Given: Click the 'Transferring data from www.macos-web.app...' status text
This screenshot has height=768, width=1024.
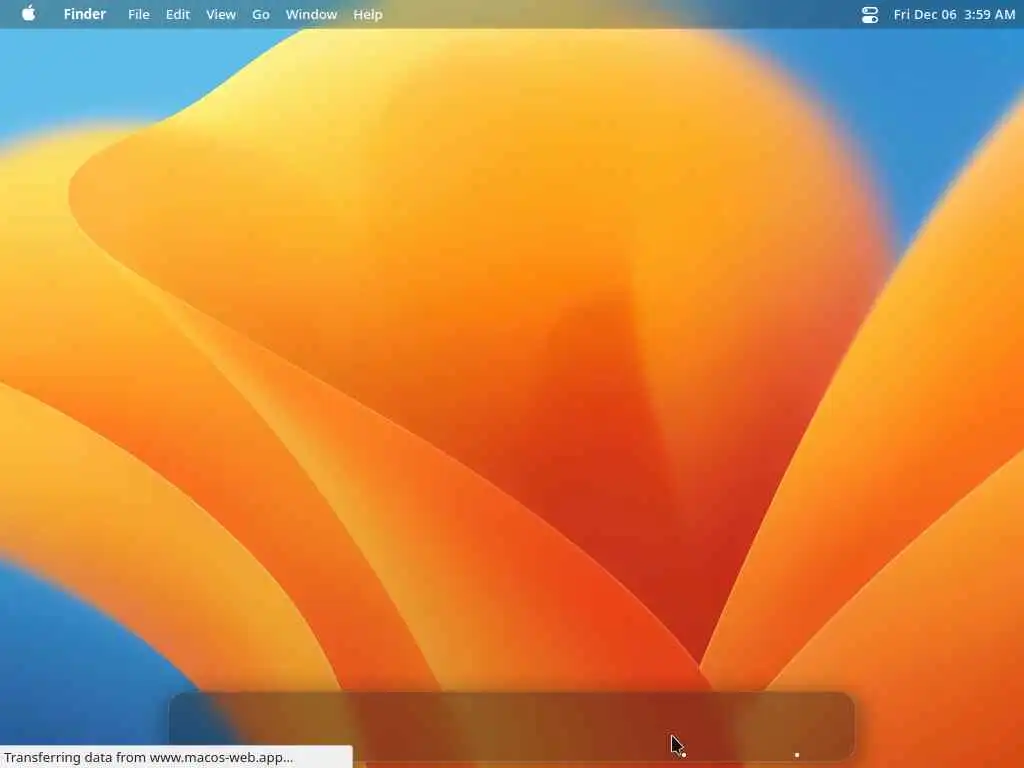Looking at the screenshot, I should (148, 758).
